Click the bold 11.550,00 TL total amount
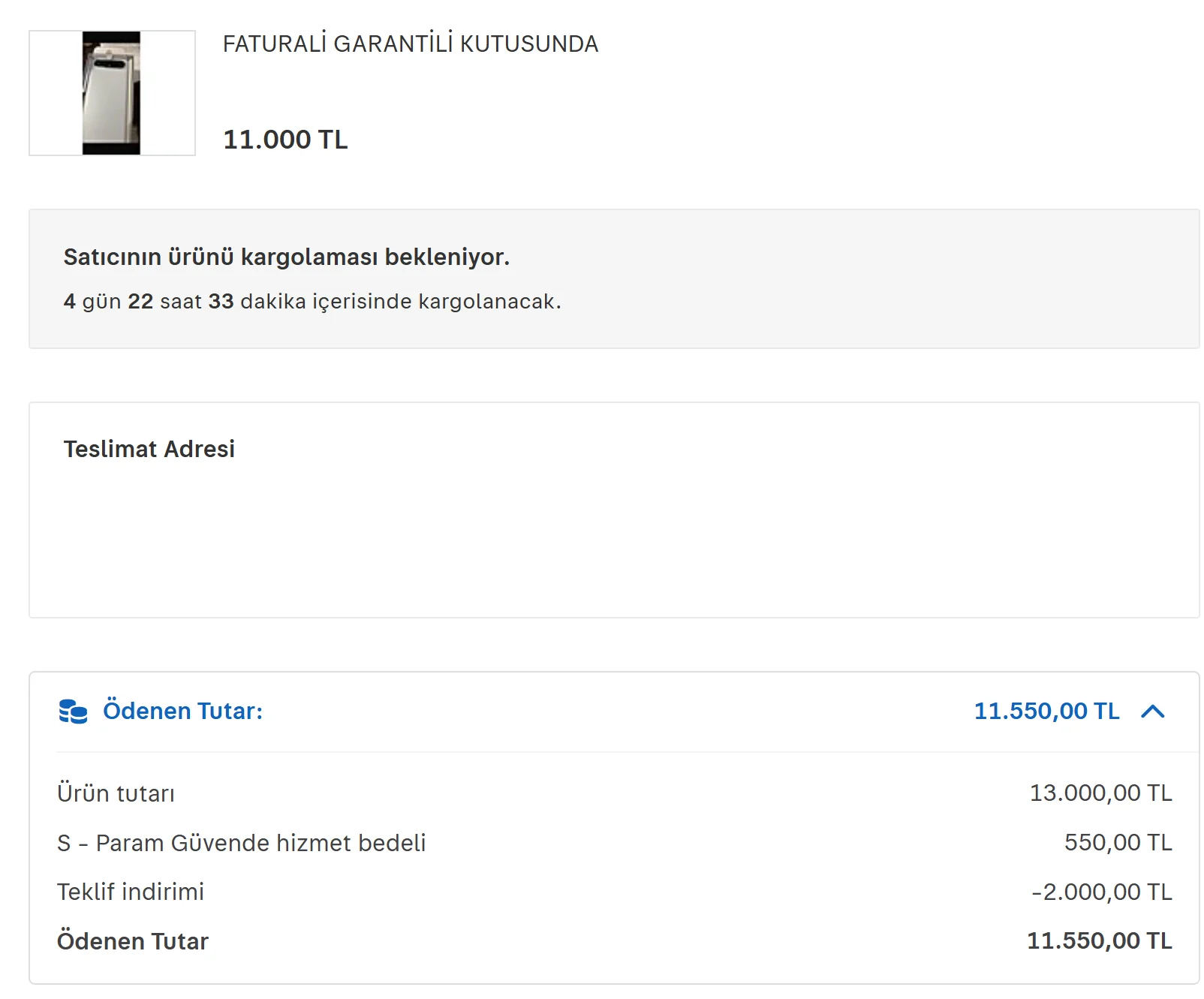 [x=1098, y=941]
